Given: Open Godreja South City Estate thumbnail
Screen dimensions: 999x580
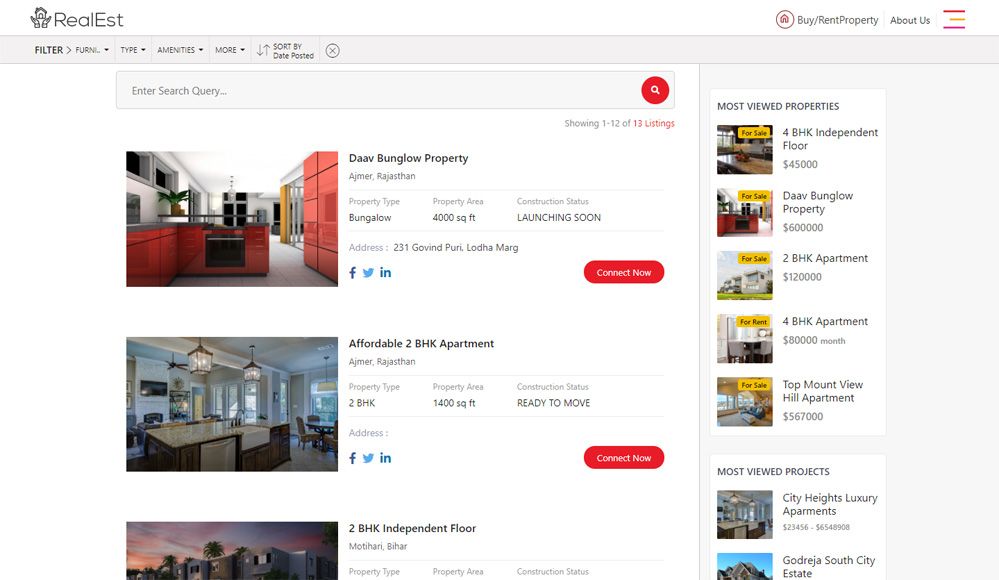Looking at the screenshot, I should point(745,566).
